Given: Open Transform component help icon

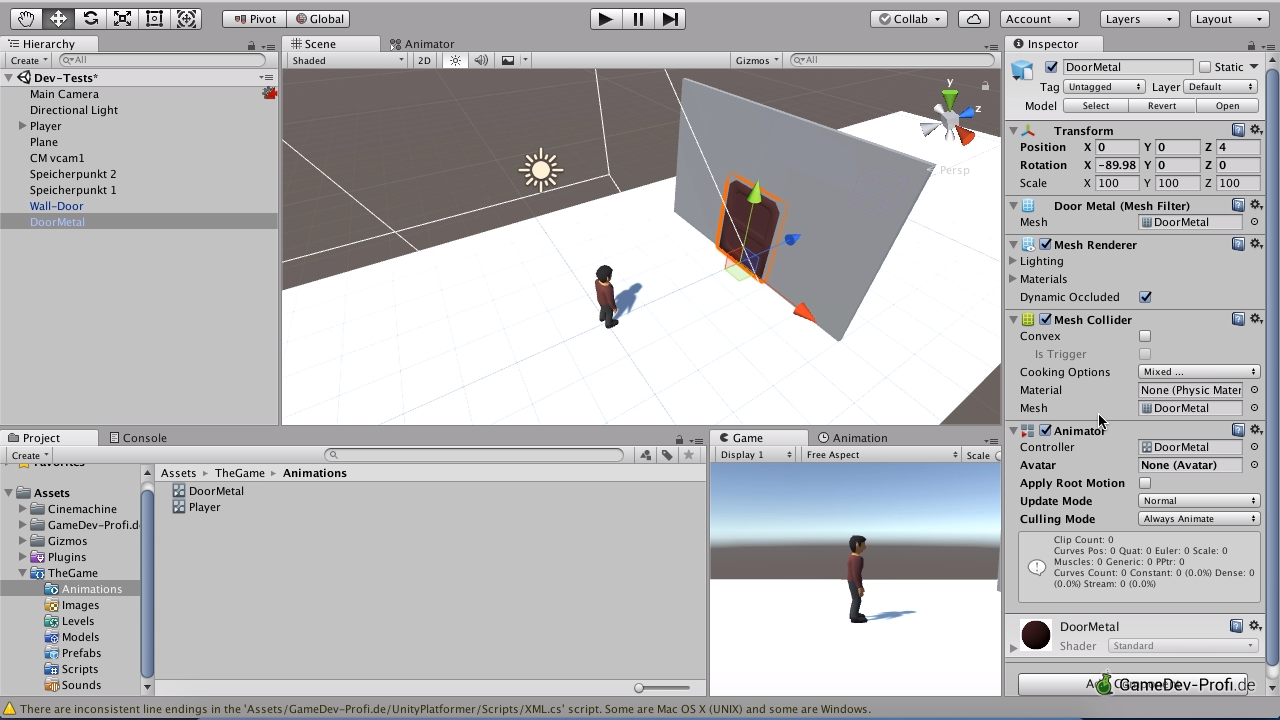Looking at the screenshot, I should coord(1238,130).
